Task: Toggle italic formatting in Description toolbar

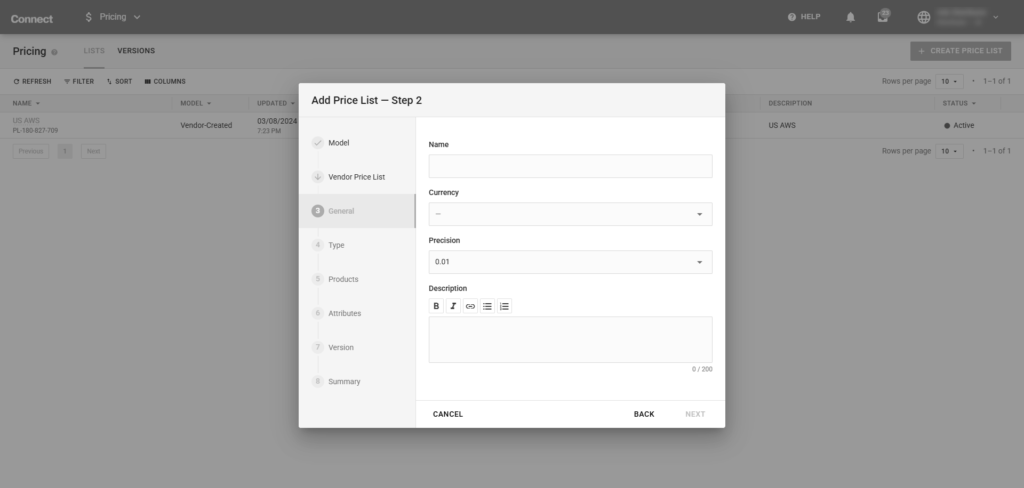Action: [453, 306]
